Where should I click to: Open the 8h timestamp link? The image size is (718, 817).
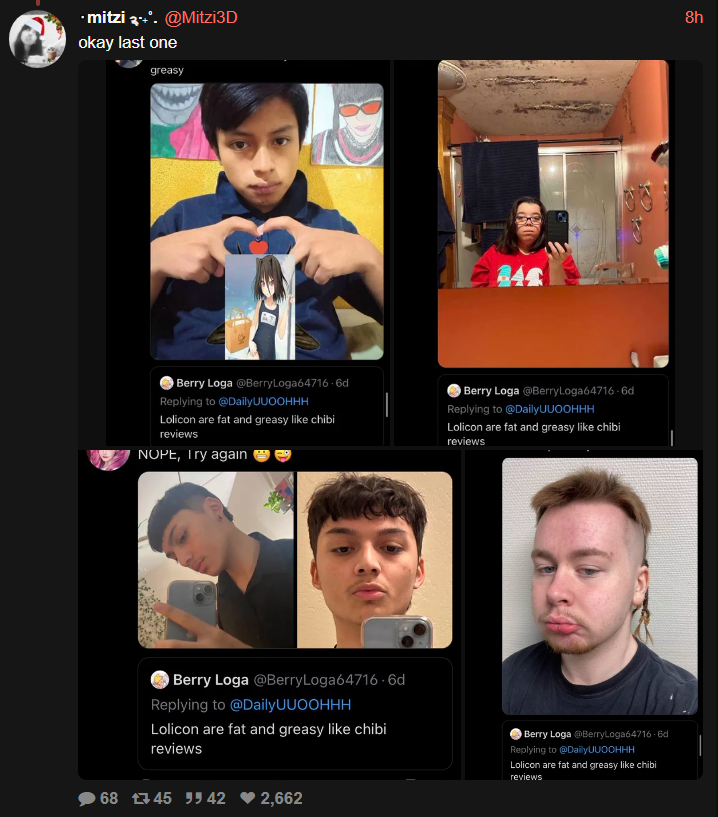coord(694,18)
